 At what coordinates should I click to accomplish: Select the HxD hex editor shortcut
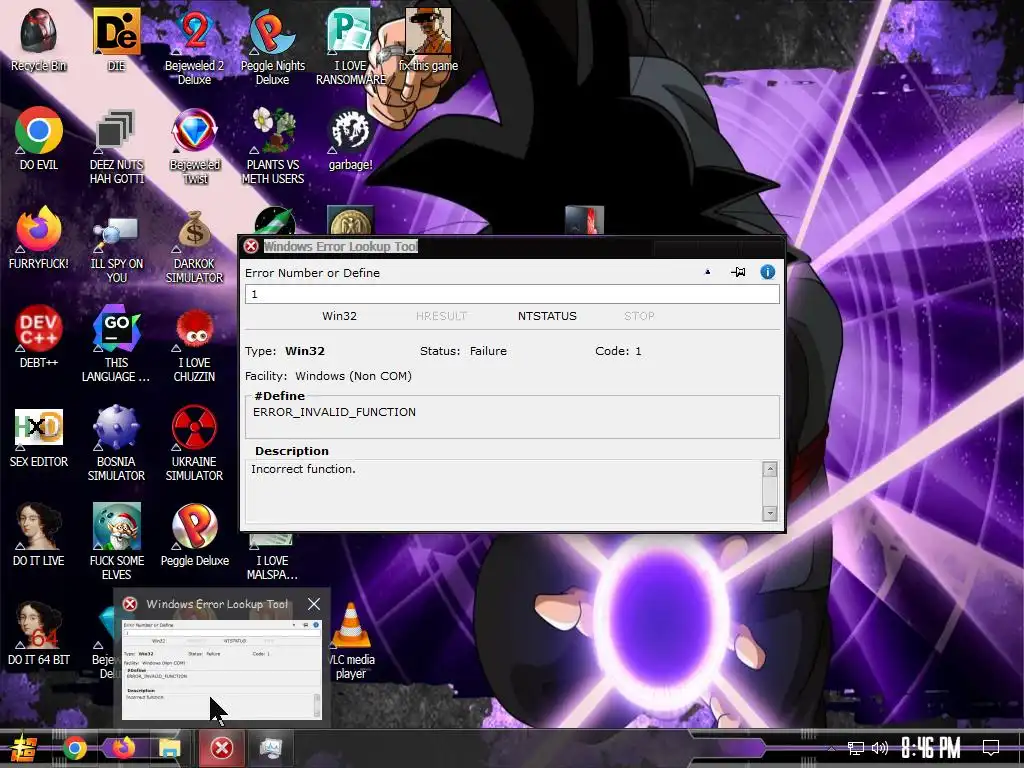tap(39, 436)
